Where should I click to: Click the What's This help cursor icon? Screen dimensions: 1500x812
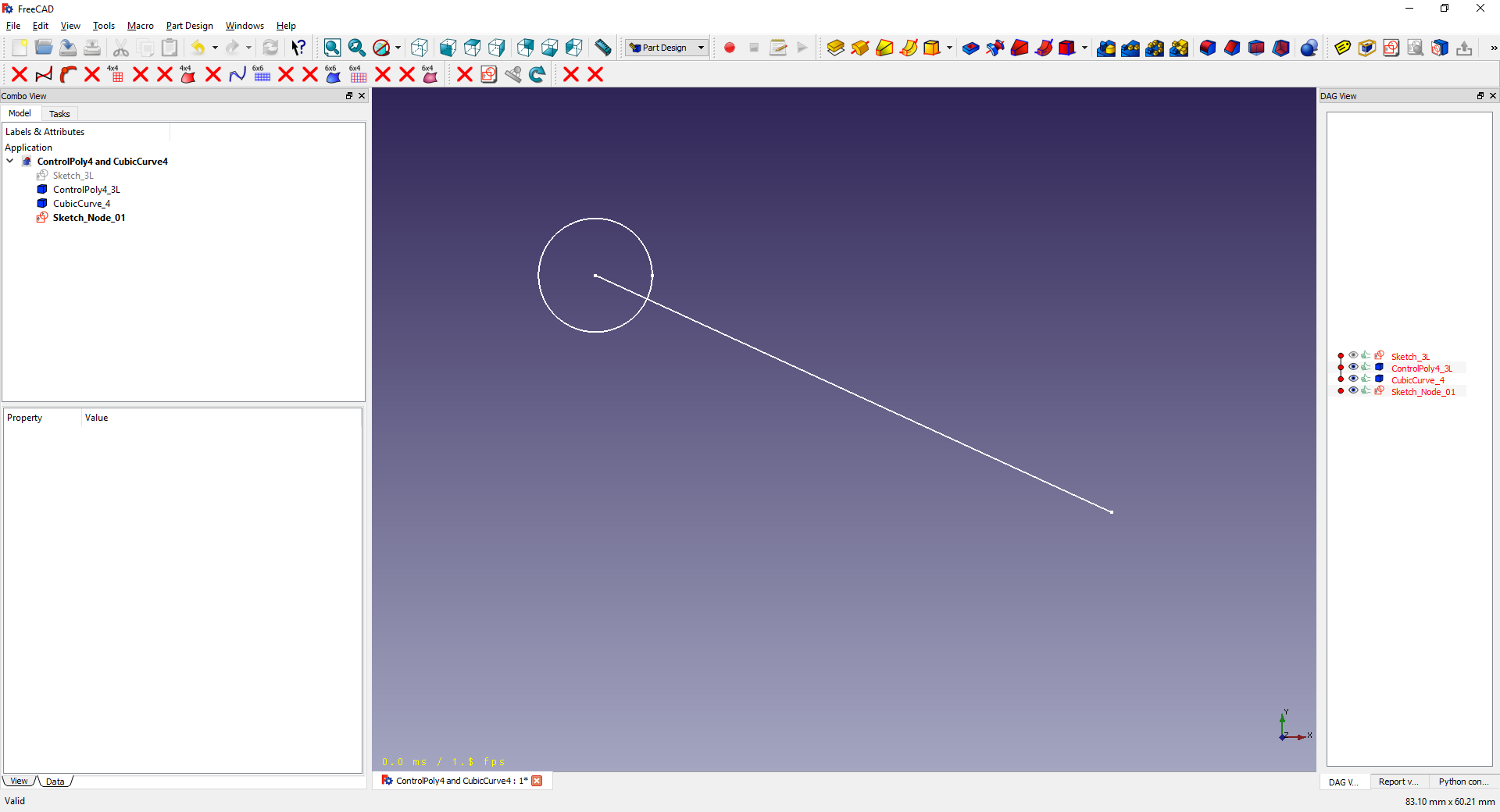pos(298,48)
